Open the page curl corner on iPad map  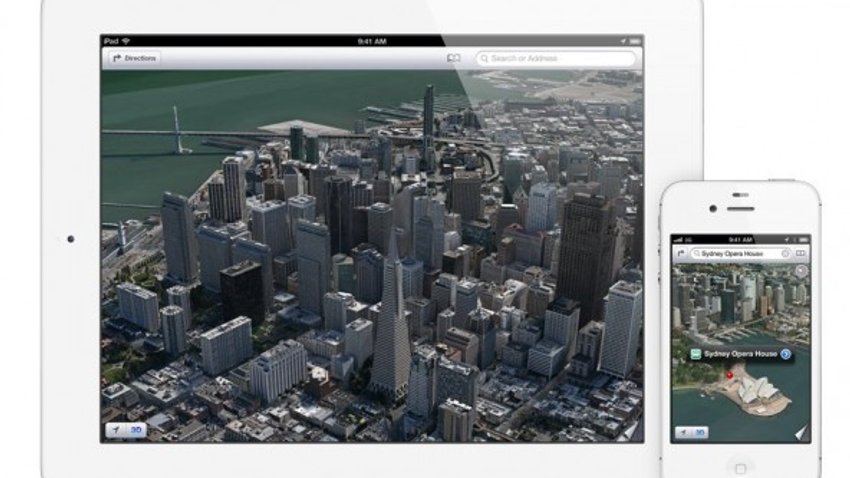(x=632, y=431)
